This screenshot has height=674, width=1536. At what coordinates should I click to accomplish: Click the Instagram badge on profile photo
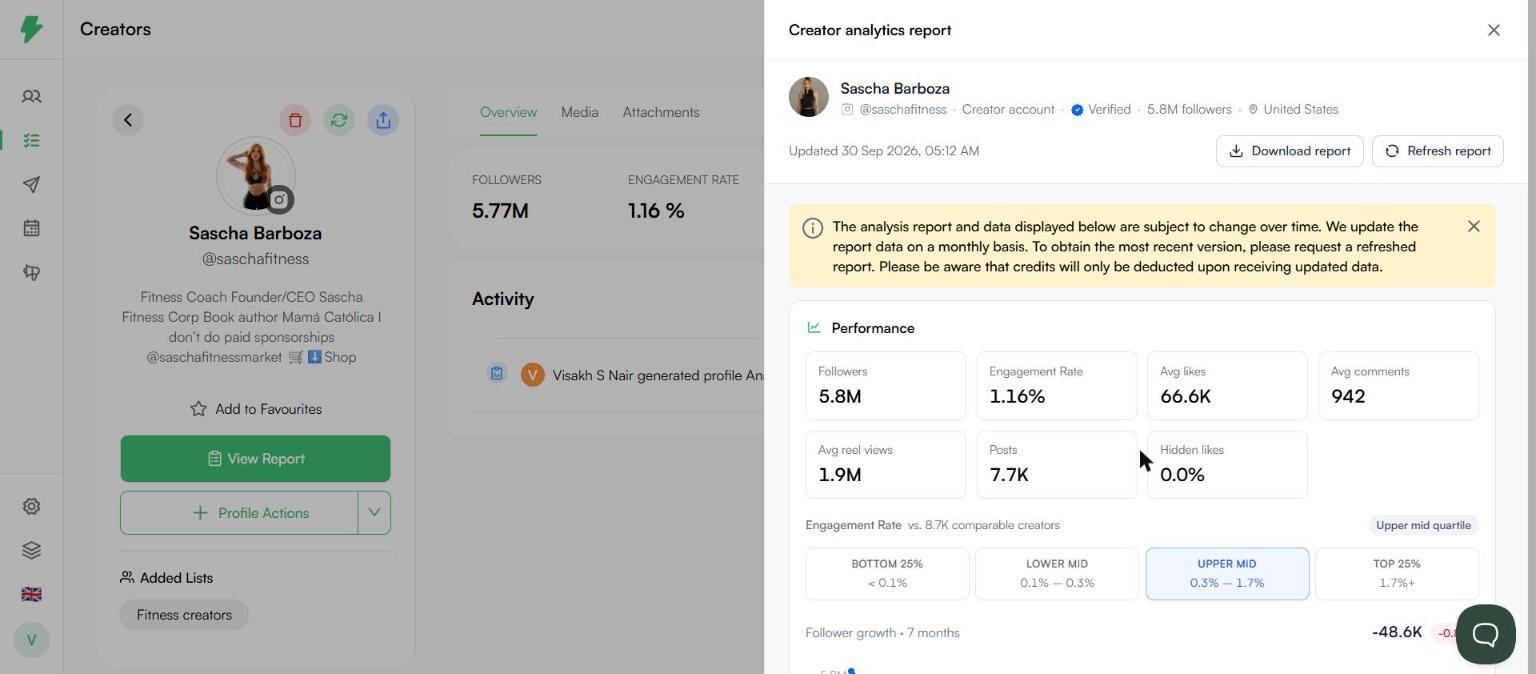(279, 200)
